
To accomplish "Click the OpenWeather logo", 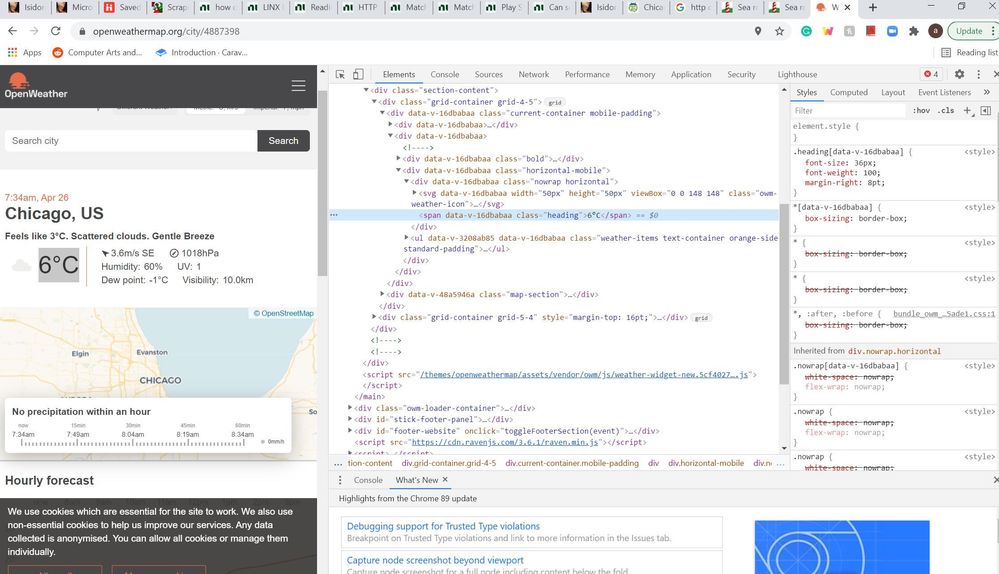I will pyautogui.click(x=36, y=86).
